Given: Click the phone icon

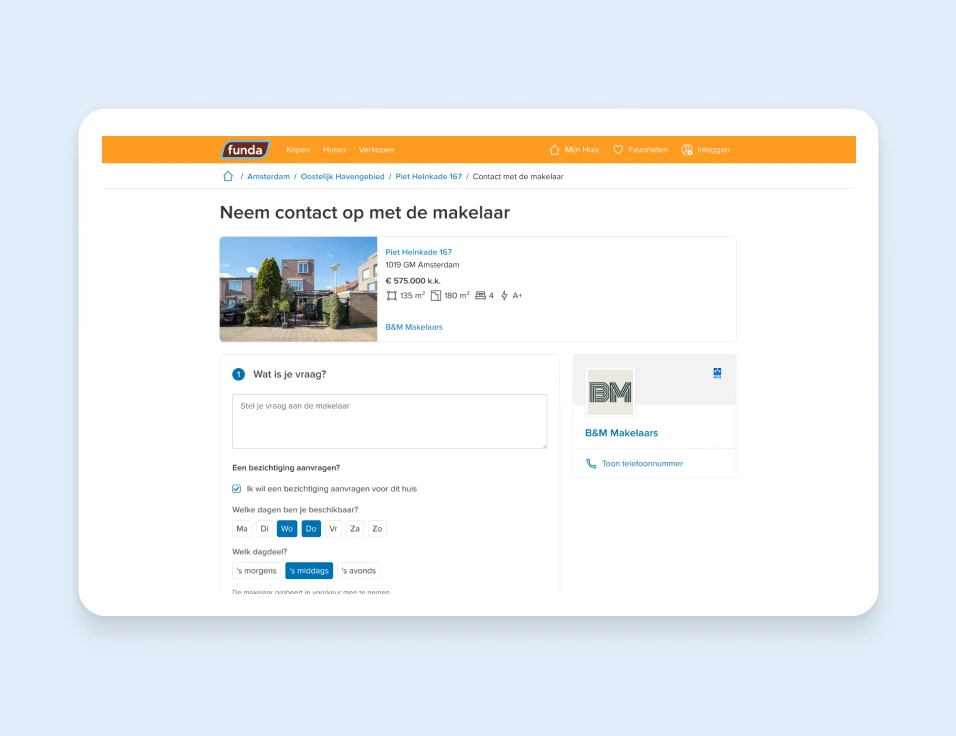Looking at the screenshot, I should (591, 464).
